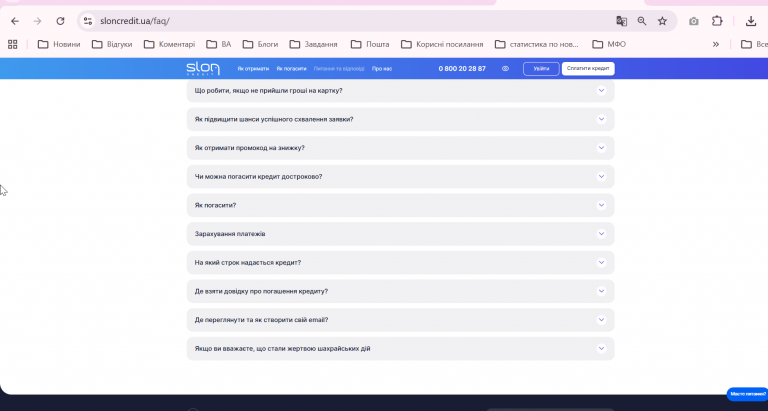Screen dimensions: 768x411
Task: Click text 'Як погасити?'
Action: point(215,205)
